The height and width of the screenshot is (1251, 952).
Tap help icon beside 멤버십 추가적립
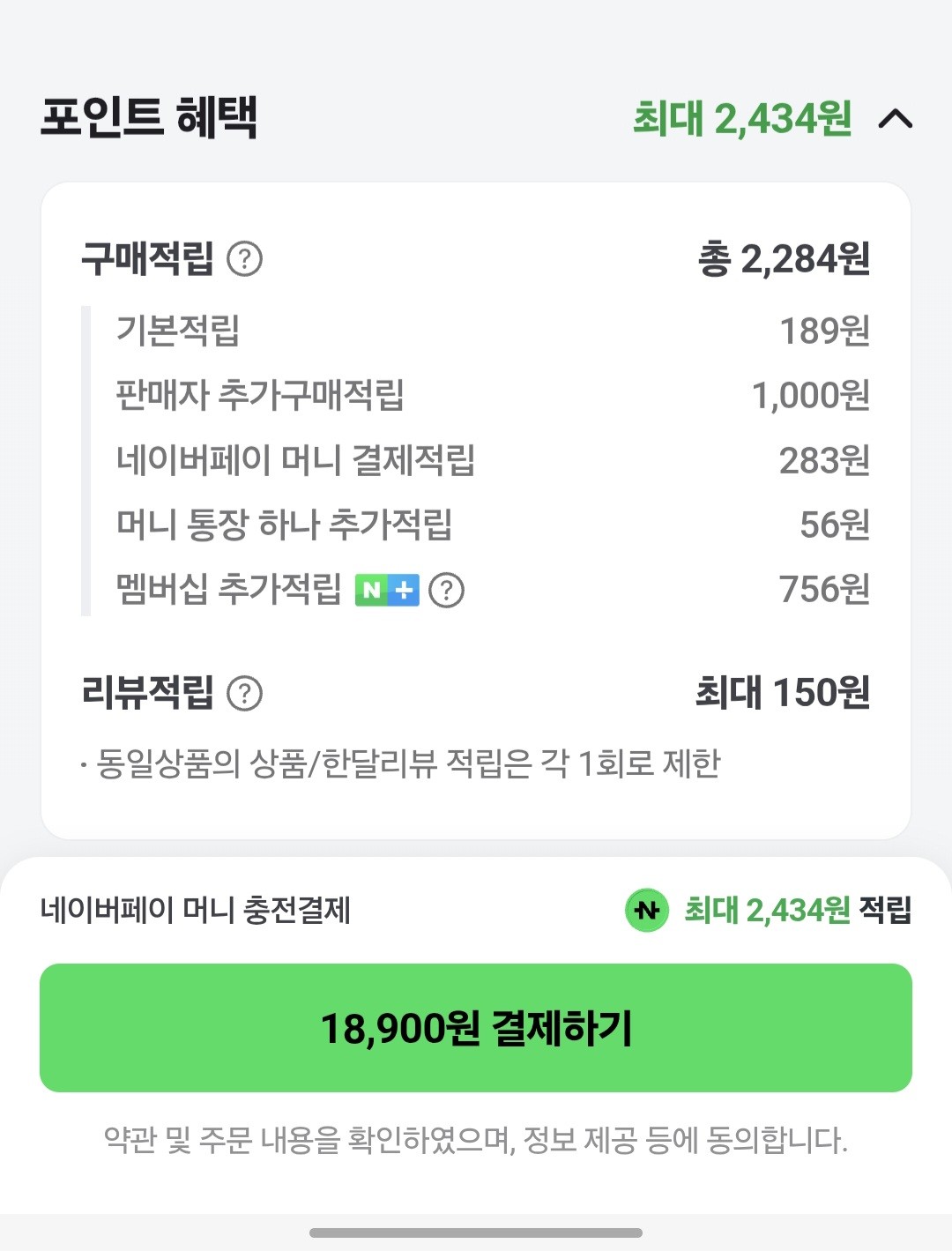pyautogui.click(x=447, y=590)
